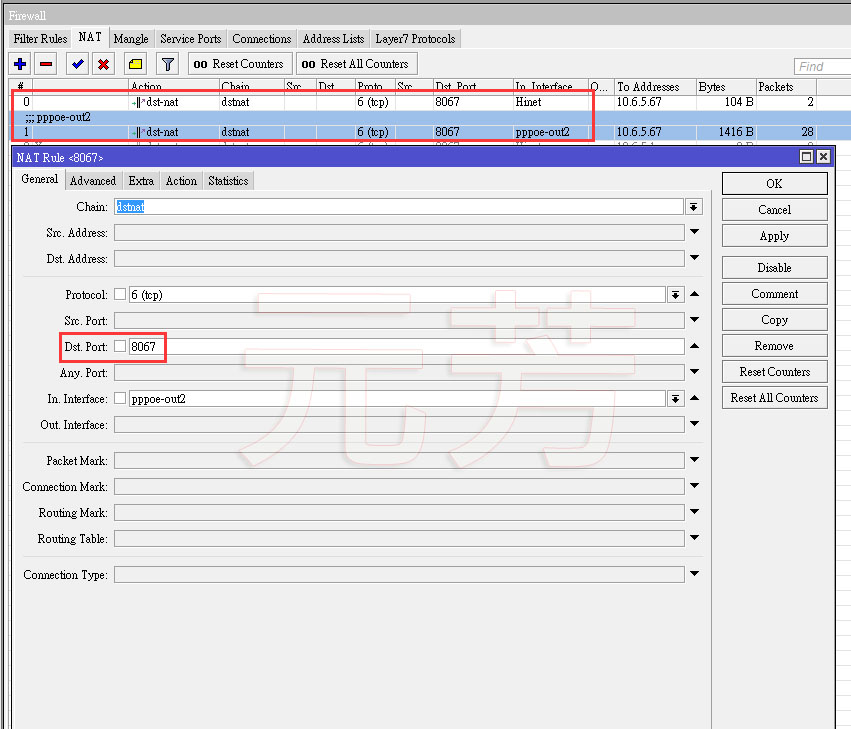851x729 pixels.
Task: Click the Chain field showing dstnat
Action: [x=398, y=207]
